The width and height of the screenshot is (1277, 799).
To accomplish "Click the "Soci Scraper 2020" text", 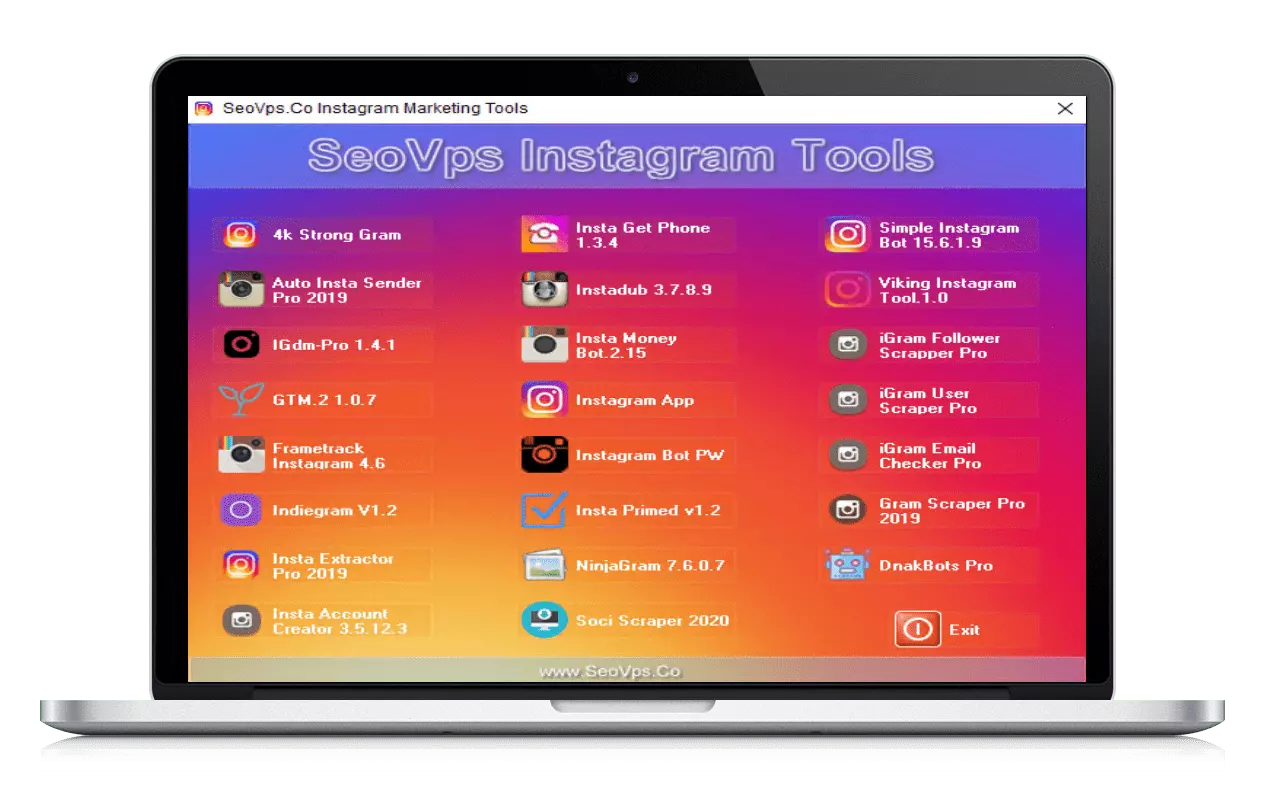I will click(x=652, y=620).
